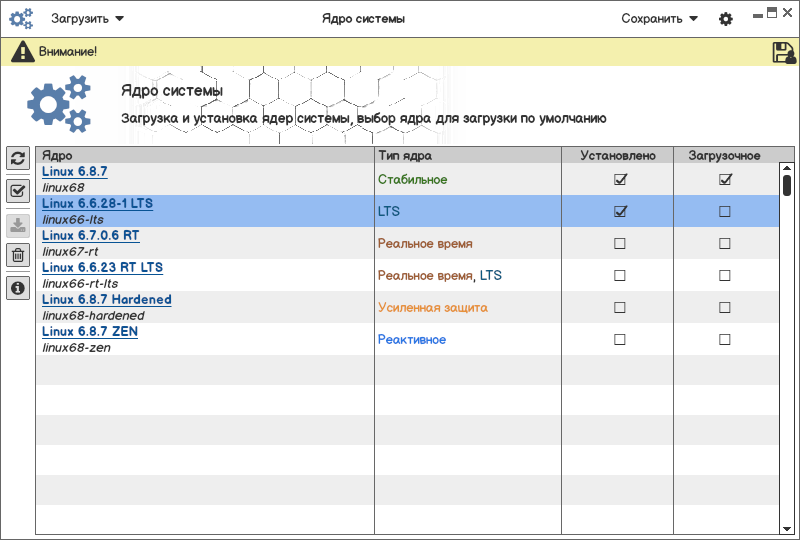Click the Установлено column header

pyautogui.click(x=617, y=156)
